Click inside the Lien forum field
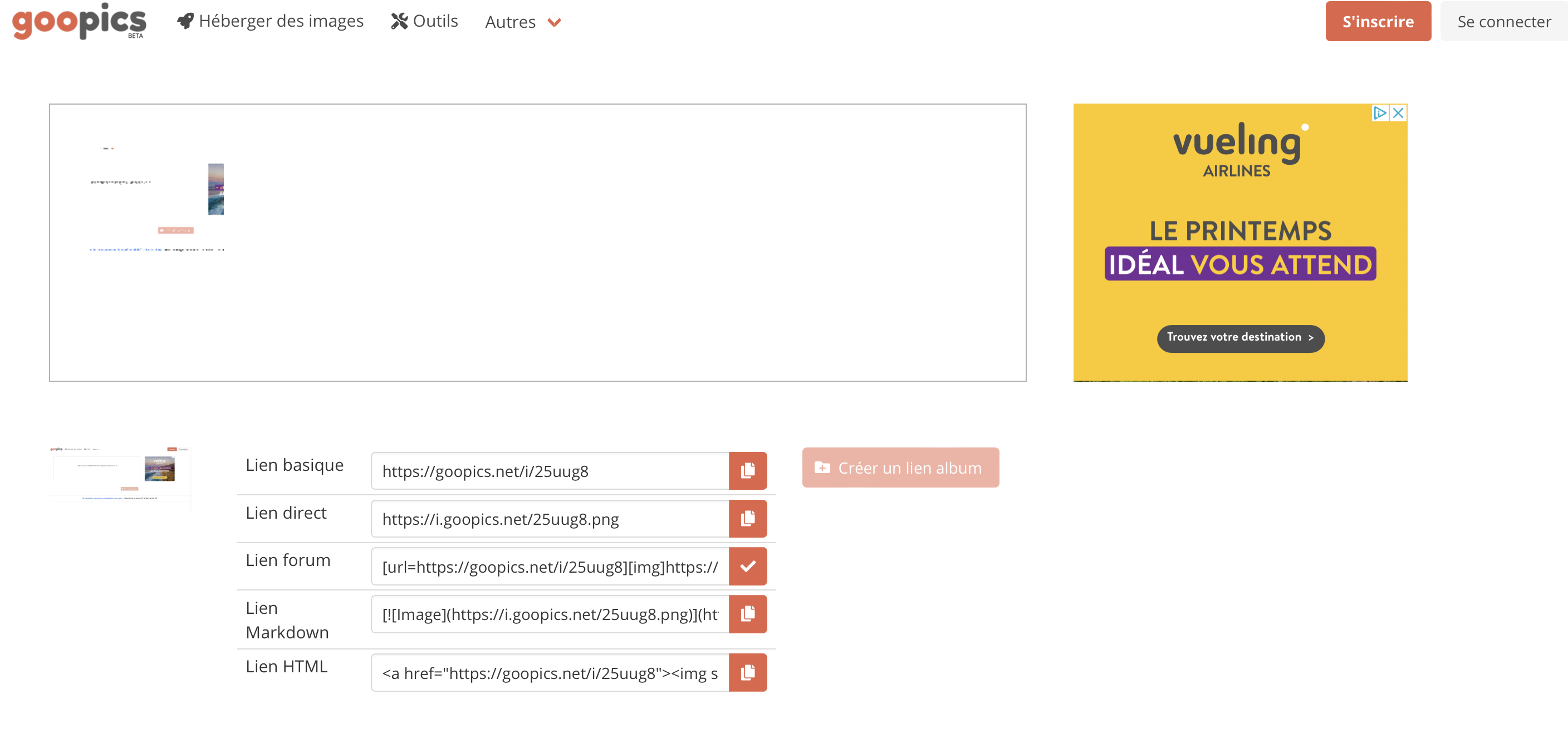Image resolution: width=1568 pixels, height=748 pixels. point(550,566)
